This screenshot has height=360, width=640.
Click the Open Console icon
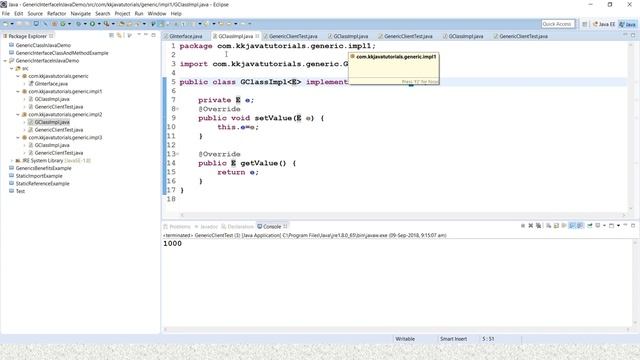pos(611,225)
